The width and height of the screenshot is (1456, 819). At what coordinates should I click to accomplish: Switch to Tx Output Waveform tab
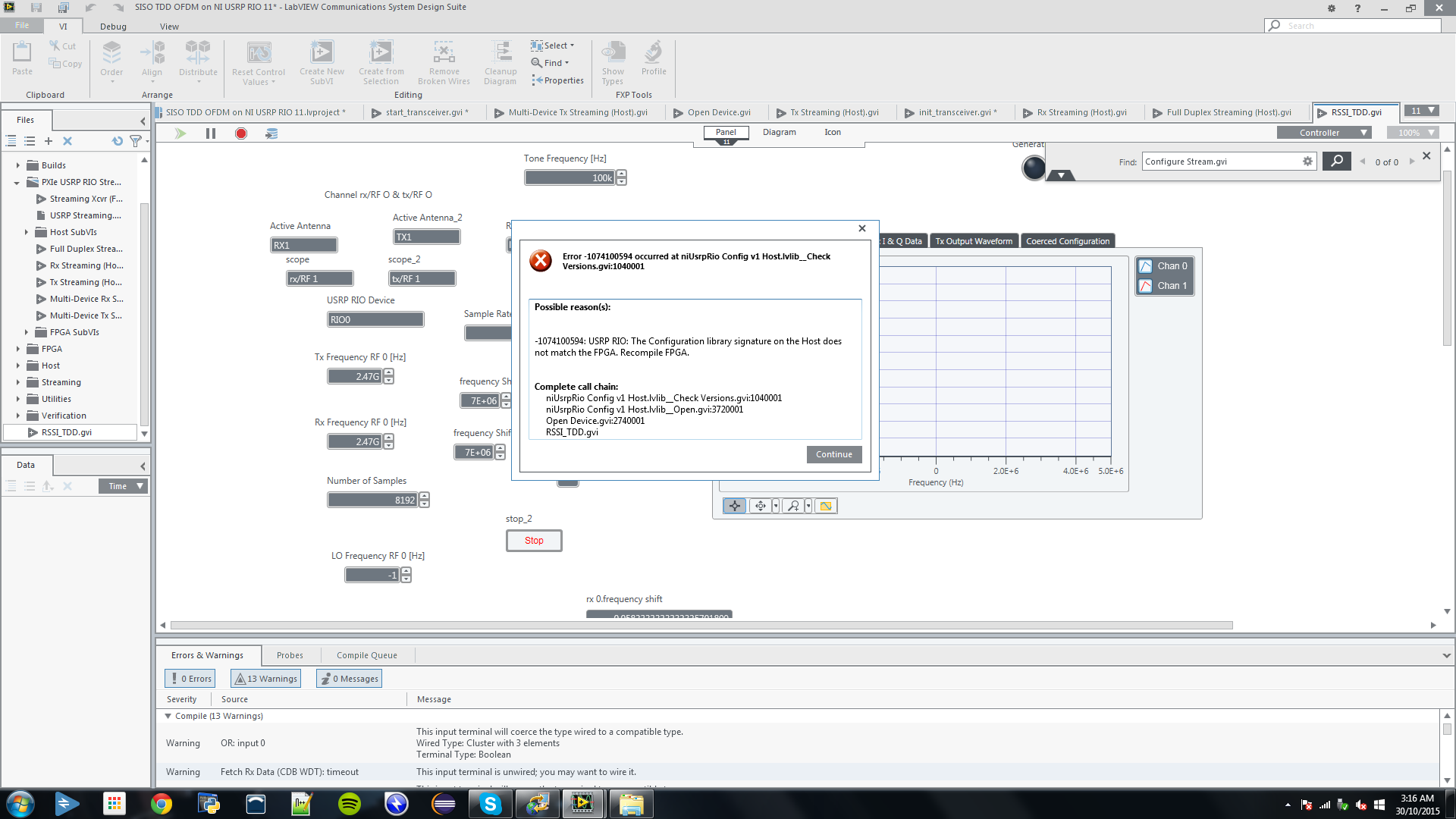coord(974,241)
